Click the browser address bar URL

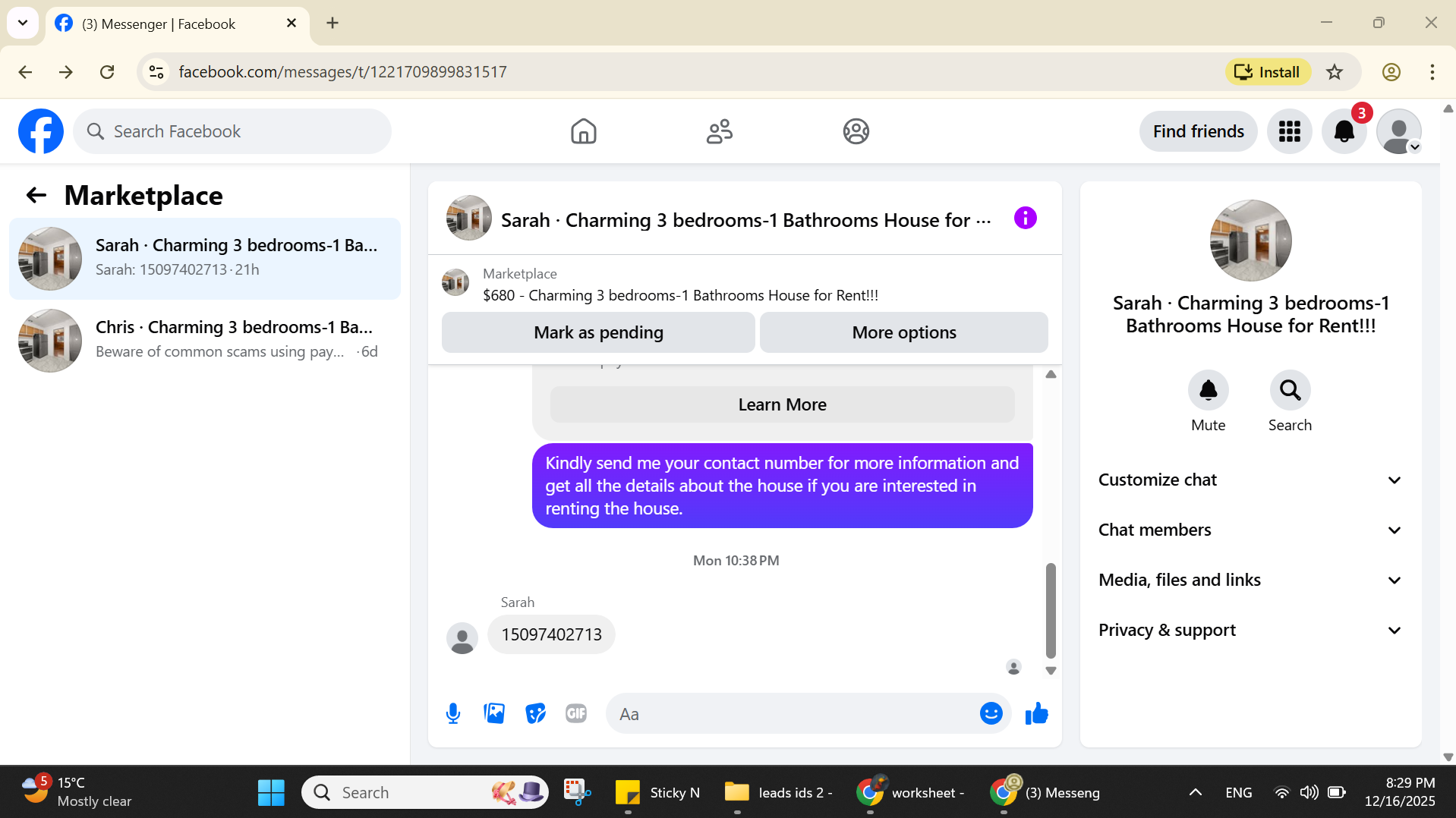pos(342,72)
